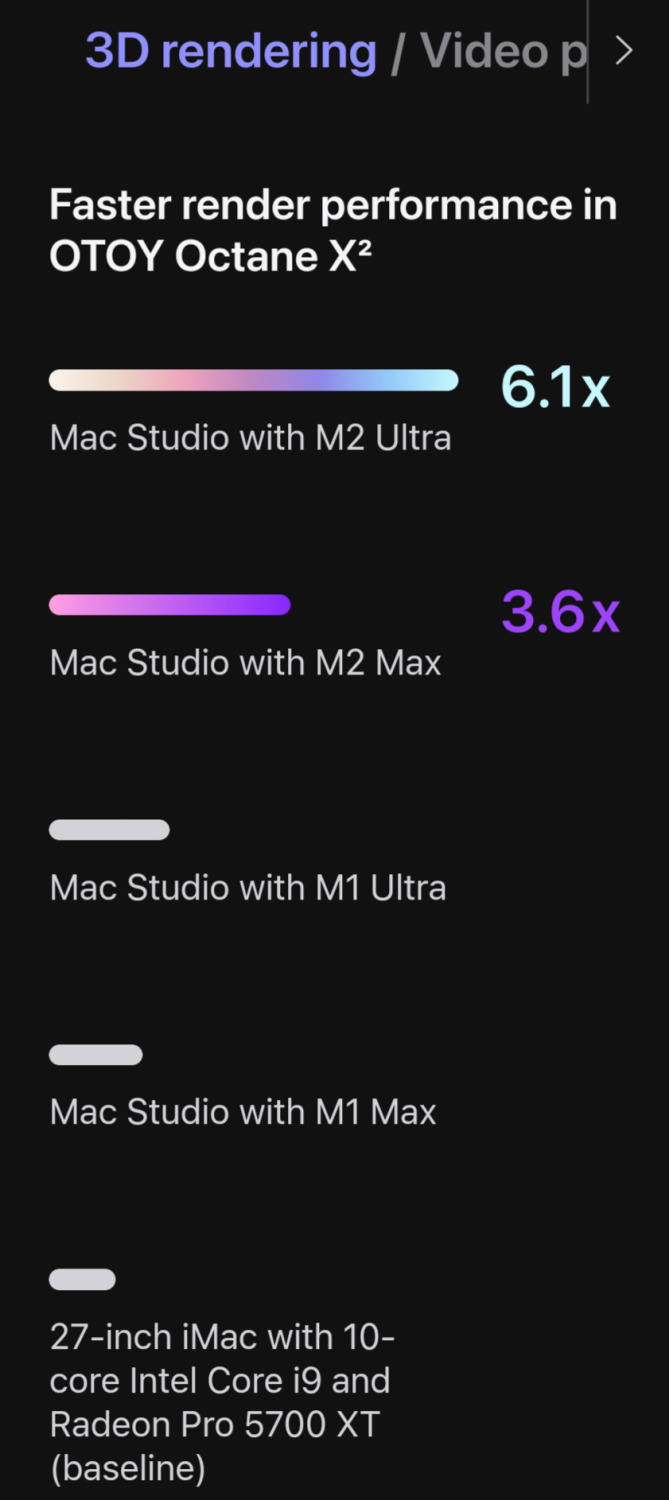Click the Faster render performance heading
This screenshot has height=1500, width=669.
(x=333, y=231)
